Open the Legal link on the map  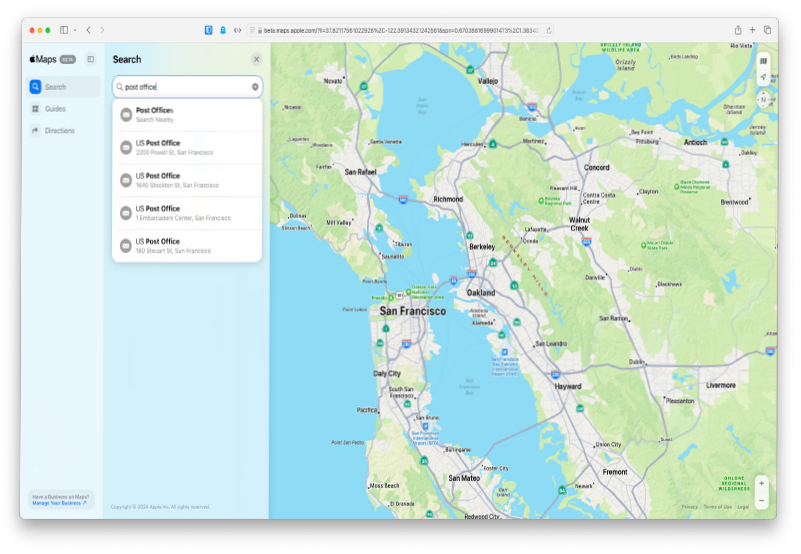(x=743, y=507)
